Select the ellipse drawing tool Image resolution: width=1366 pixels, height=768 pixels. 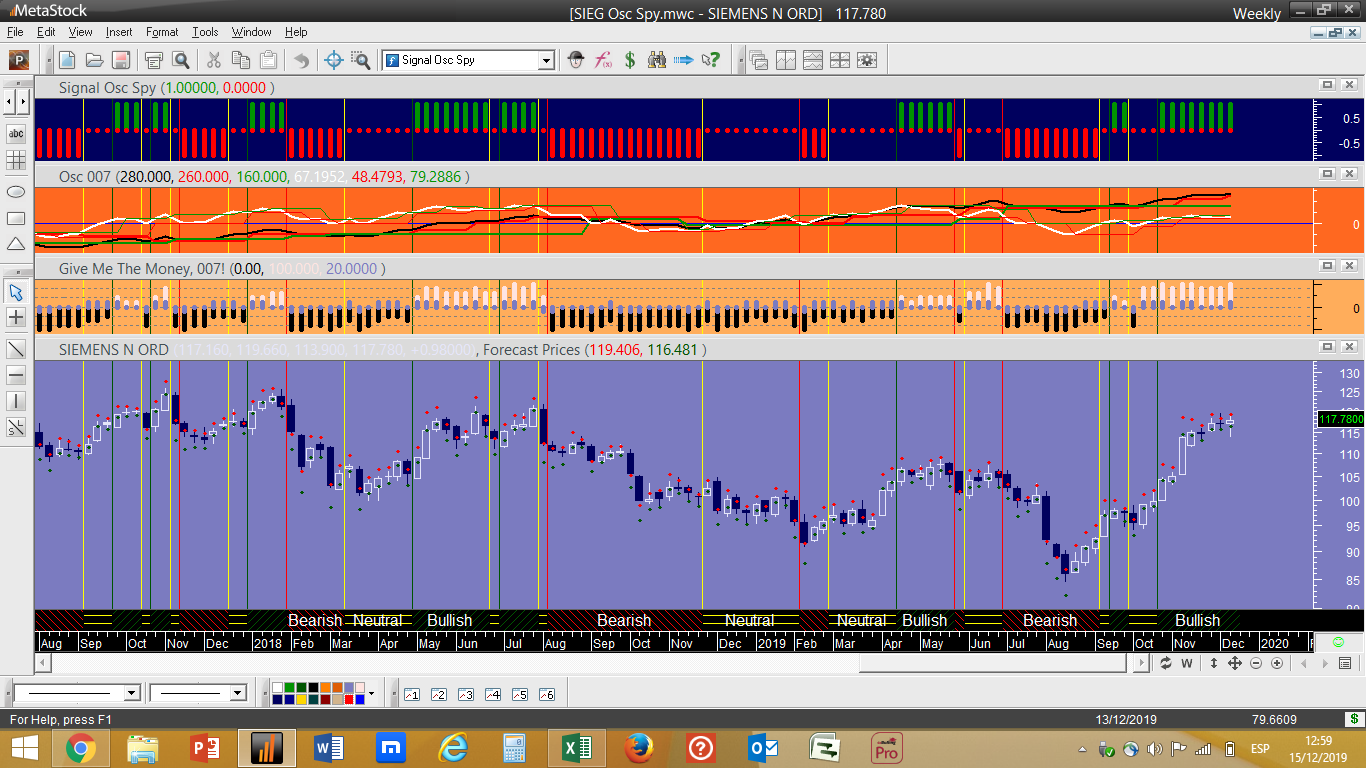pos(16,191)
